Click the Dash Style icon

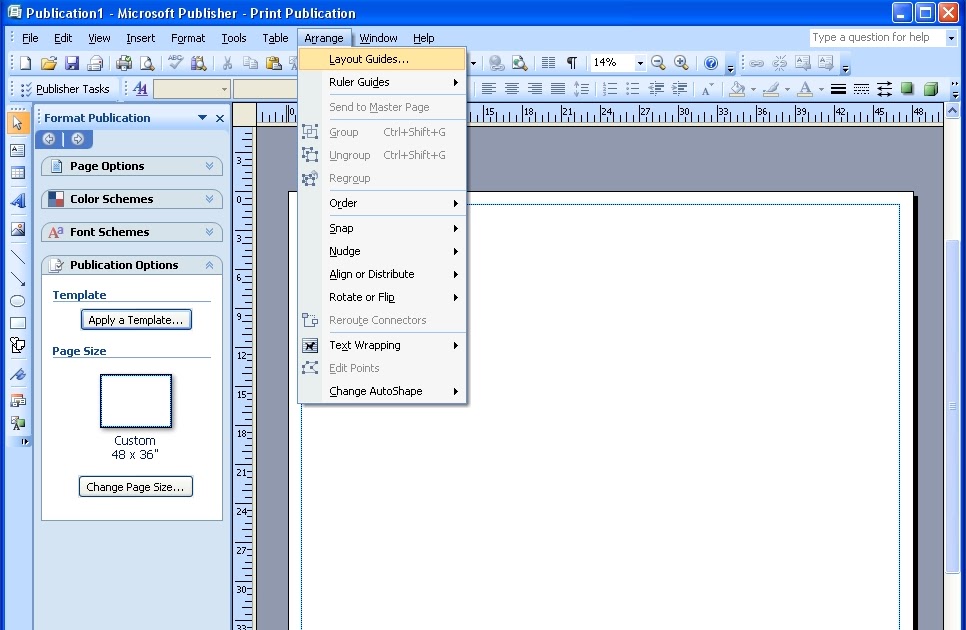[x=861, y=89]
